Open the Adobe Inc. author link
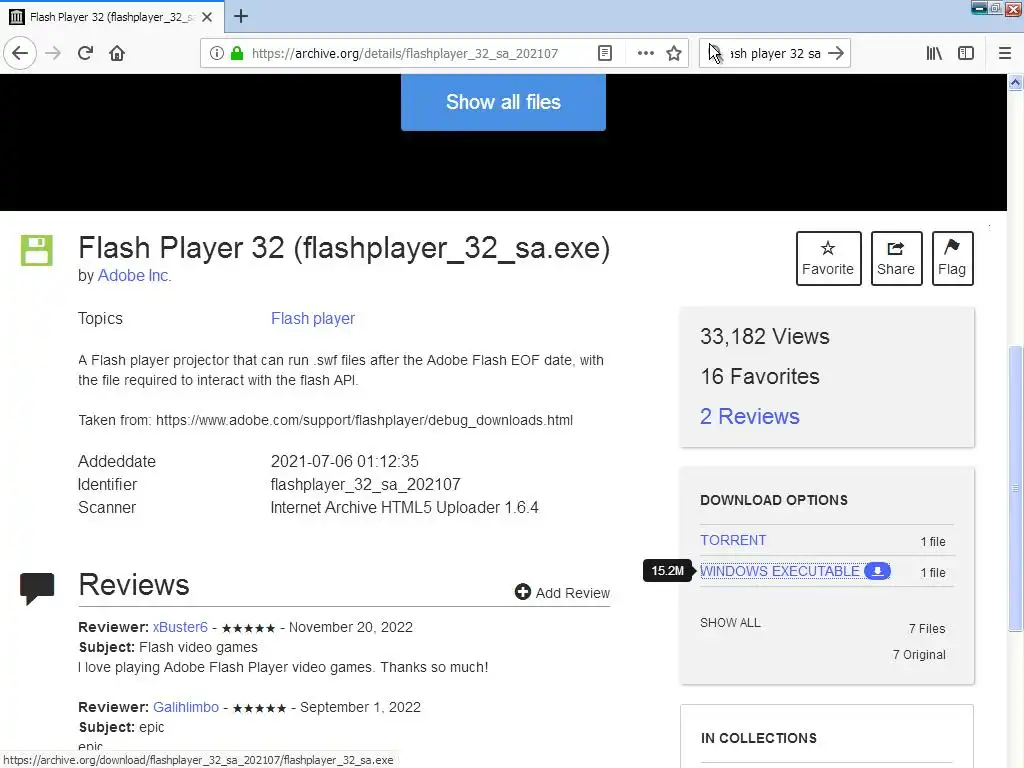This screenshot has height=768, width=1024. (x=135, y=276)
